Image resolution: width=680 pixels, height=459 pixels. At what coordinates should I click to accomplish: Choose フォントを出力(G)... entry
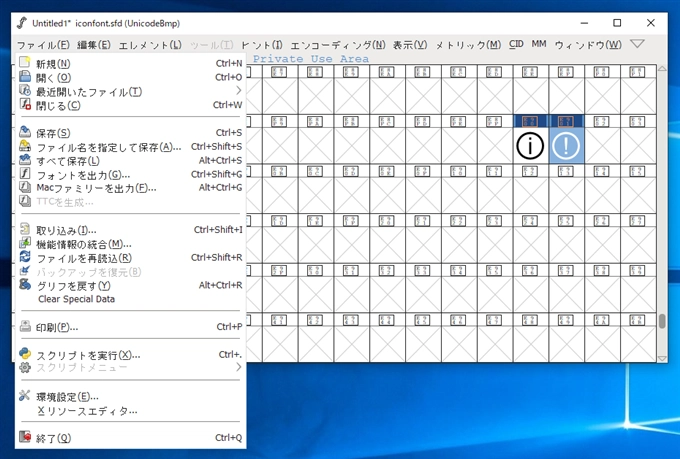pyautogui.click(x=131, y=174)
